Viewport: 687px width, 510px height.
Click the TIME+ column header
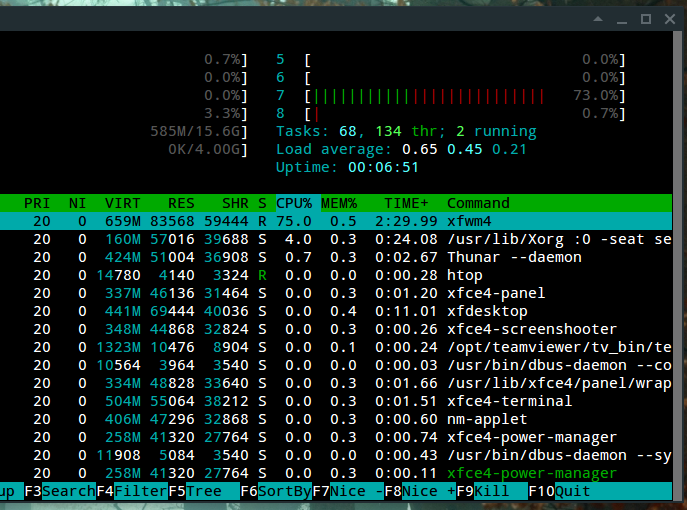(x=410, y=203)
